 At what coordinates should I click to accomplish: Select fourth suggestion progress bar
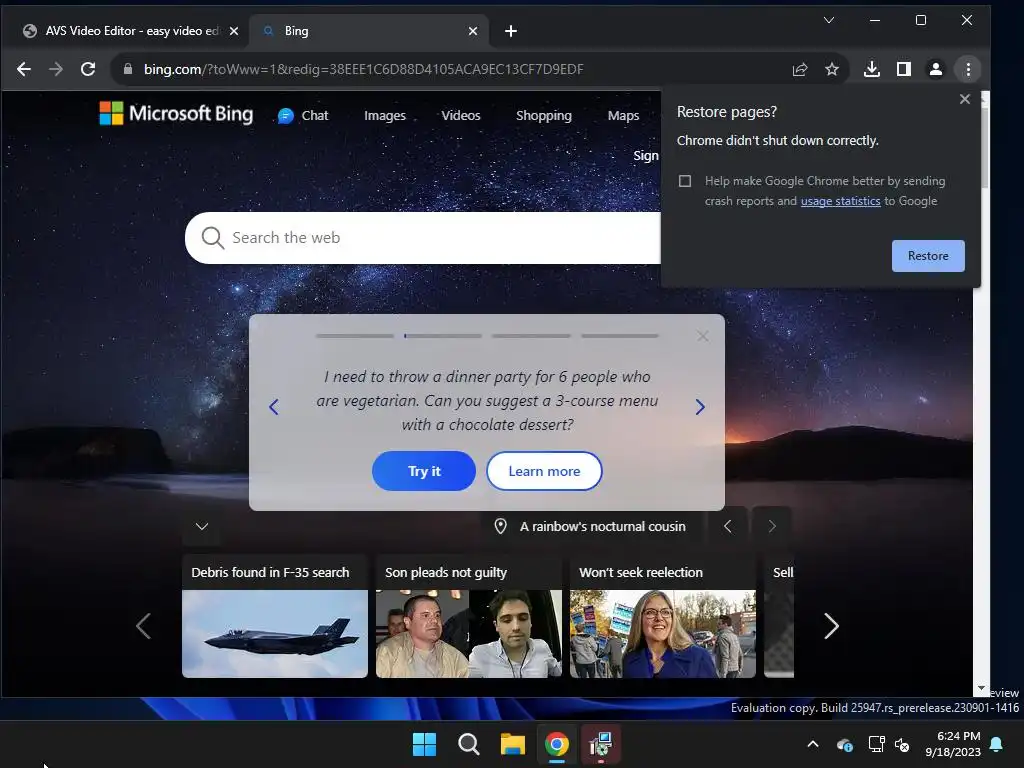[x=620, y=336]
